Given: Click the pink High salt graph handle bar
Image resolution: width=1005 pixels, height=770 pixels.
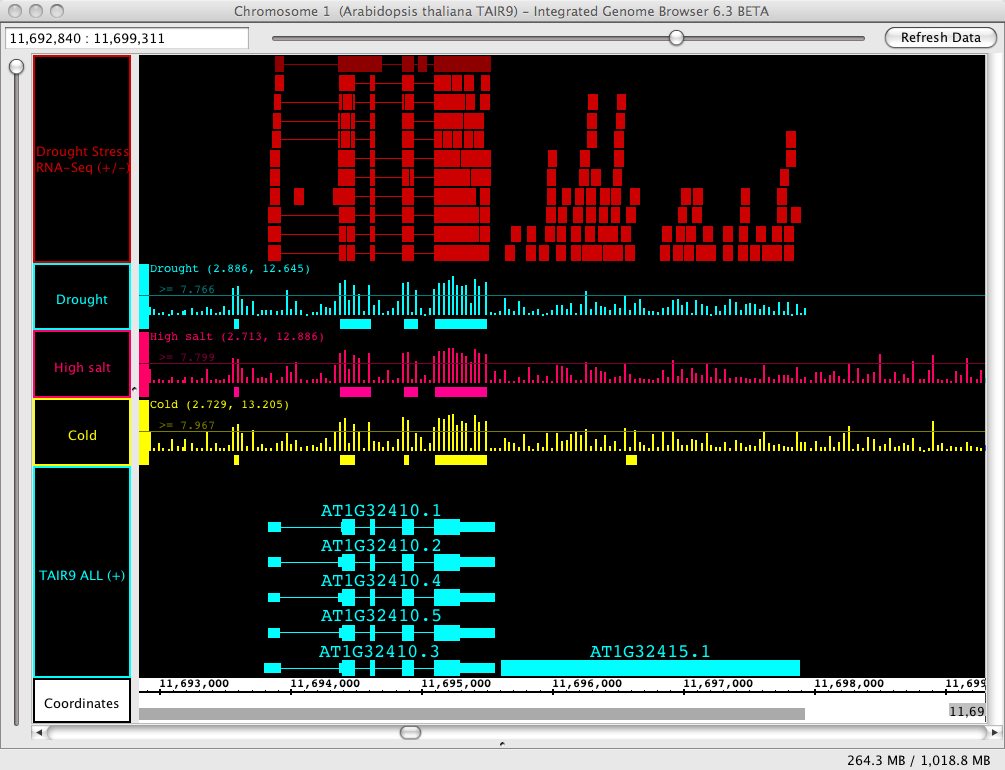Looking at the screenshot, I should [144, 364].
